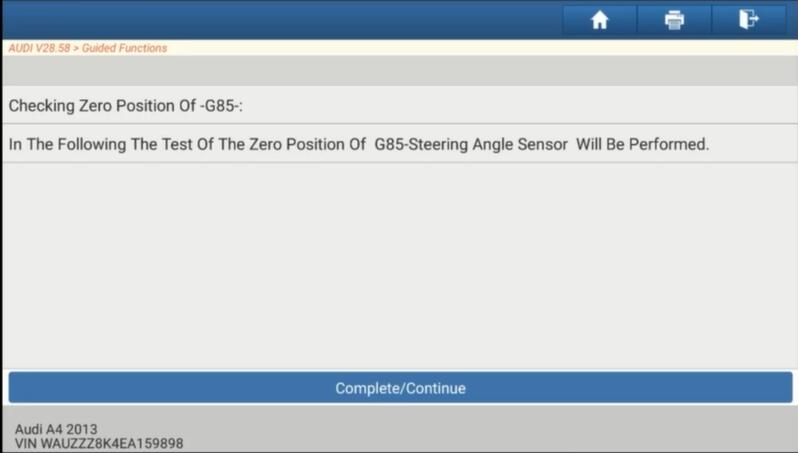Tap the Audi A4 2013 vehicle label
Image resolution: width=798 pixels, height=453 pixels.
pyautogui.click(x=56, y=429)
